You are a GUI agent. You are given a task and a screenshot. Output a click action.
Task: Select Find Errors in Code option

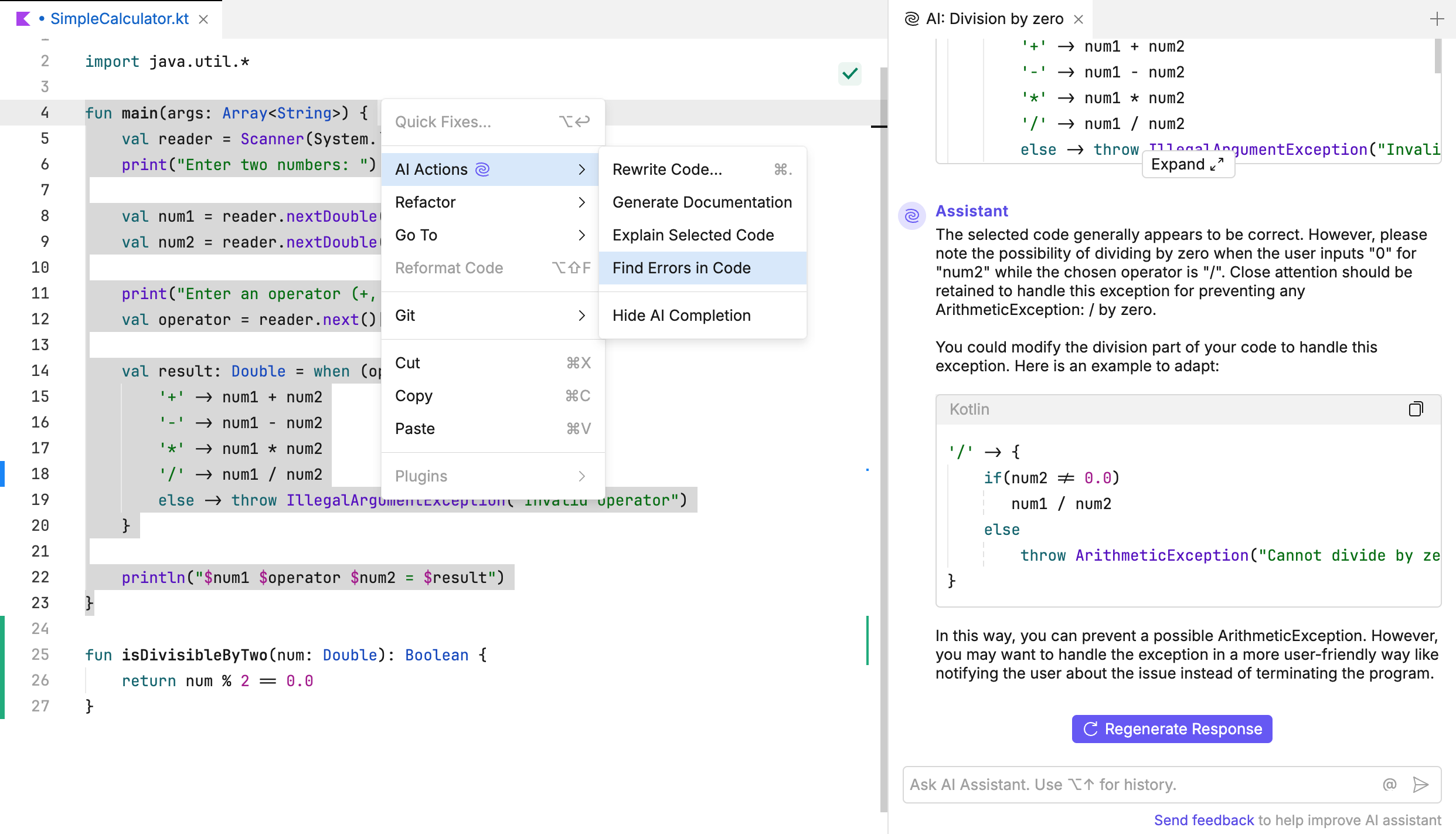[x=681, y=267]
